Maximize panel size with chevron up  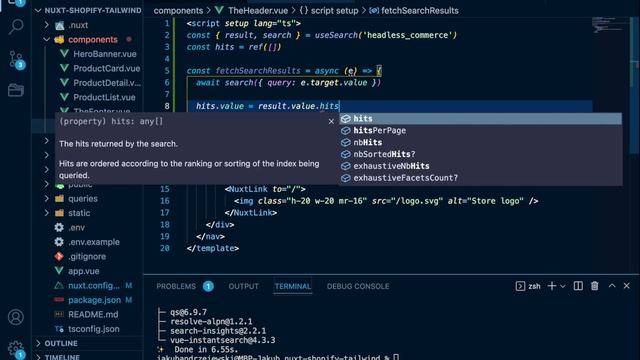click(612, 286)
